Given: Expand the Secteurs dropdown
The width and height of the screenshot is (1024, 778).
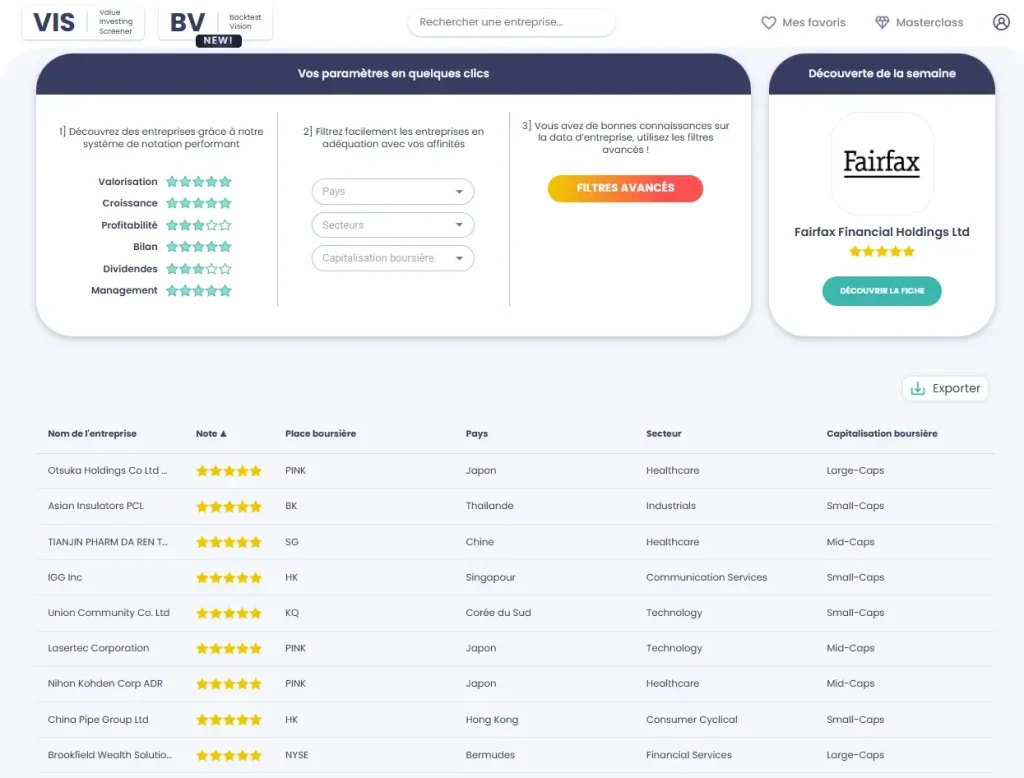Looking at the screenshot, I should coord(392,225).
